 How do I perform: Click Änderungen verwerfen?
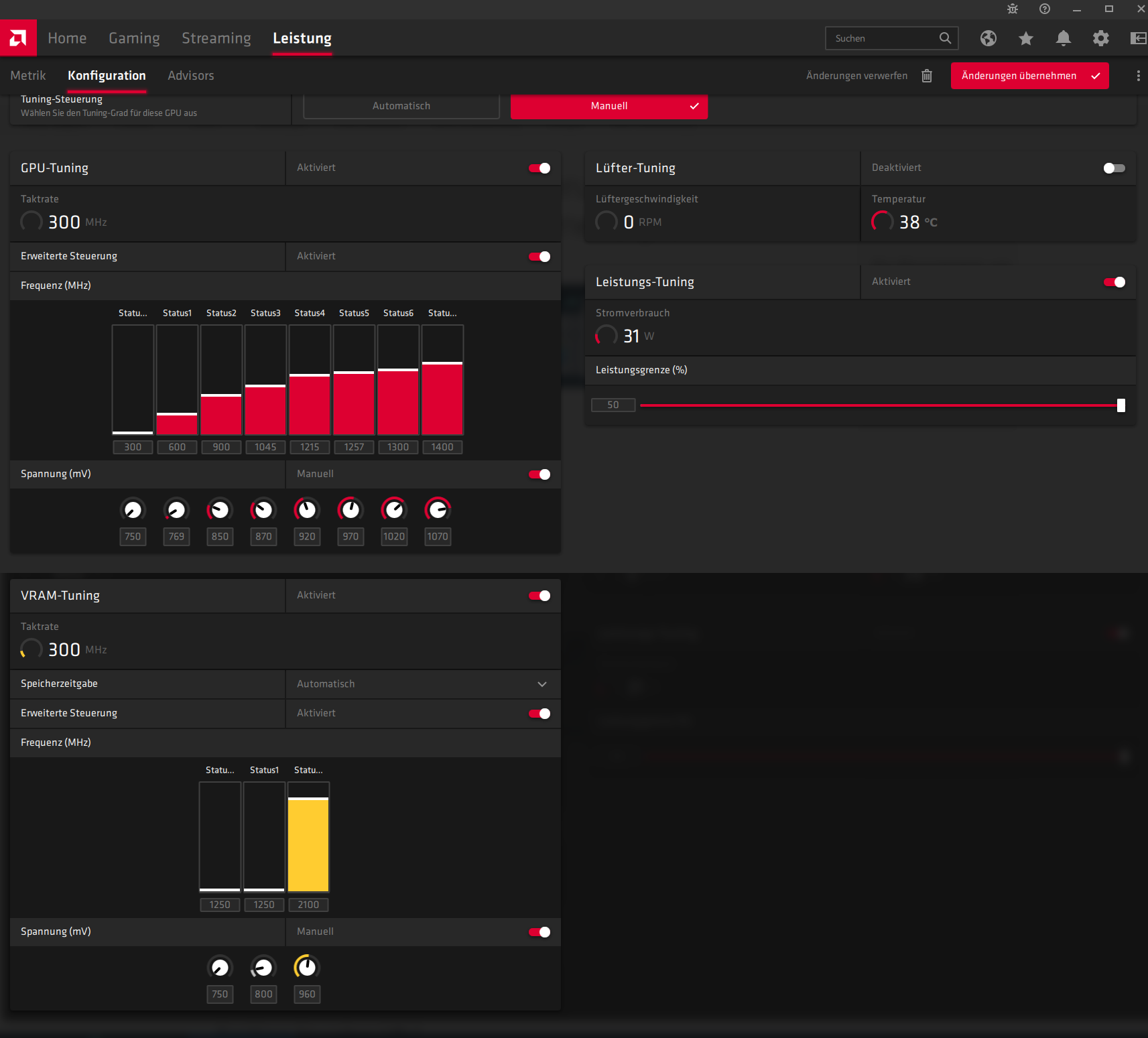click(x=856, y=76)
